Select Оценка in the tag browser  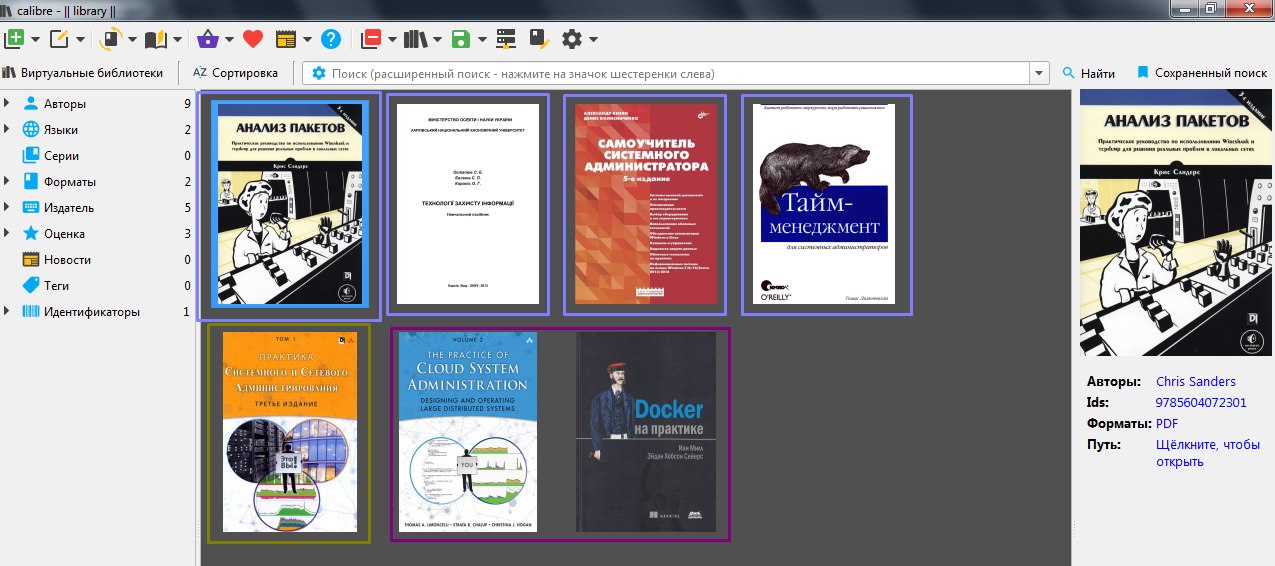tap(64, 234)
